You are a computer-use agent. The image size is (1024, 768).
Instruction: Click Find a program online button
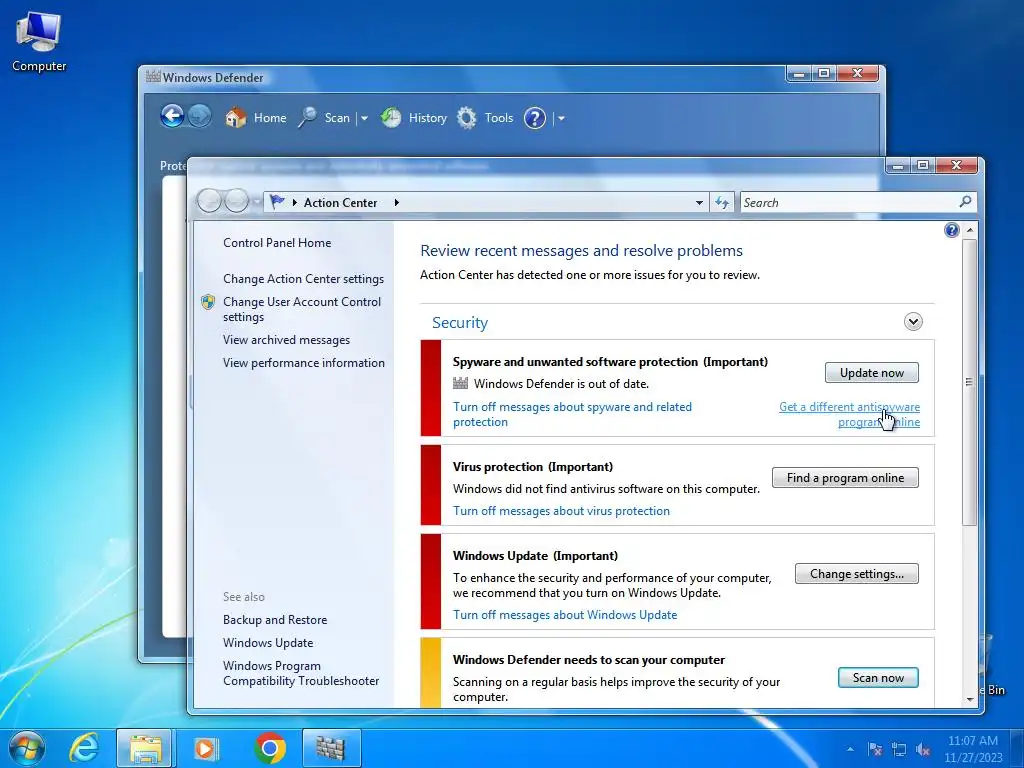845,478
